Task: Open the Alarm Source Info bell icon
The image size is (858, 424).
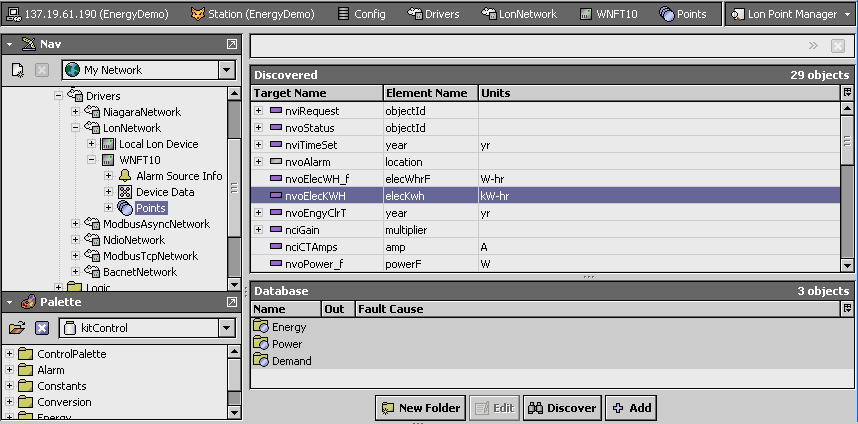Action: coord(125,176)
